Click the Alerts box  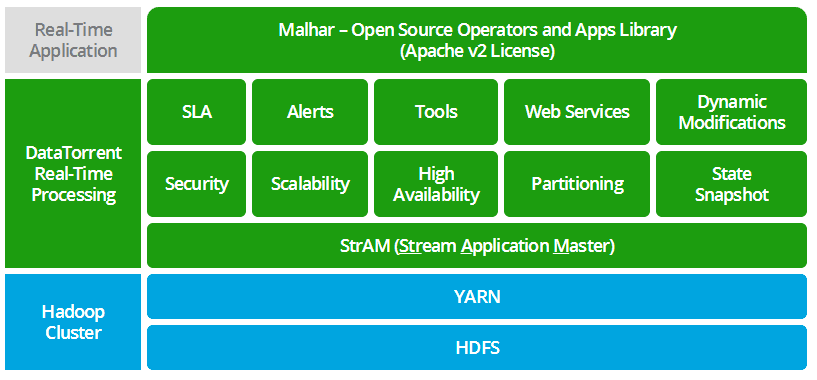(x=310, y=112)
